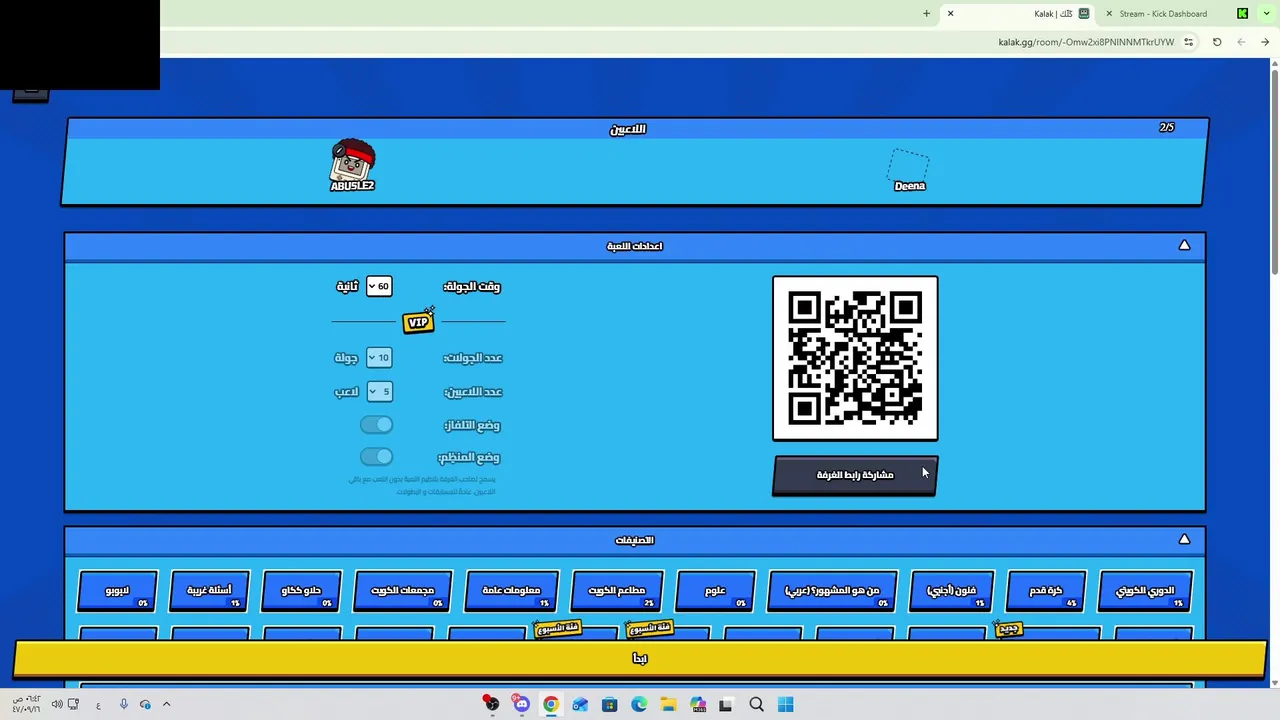Open the volume control in the tray
Image resolution: width=1280 pixels, height=720 pixels.
(57, 704)
